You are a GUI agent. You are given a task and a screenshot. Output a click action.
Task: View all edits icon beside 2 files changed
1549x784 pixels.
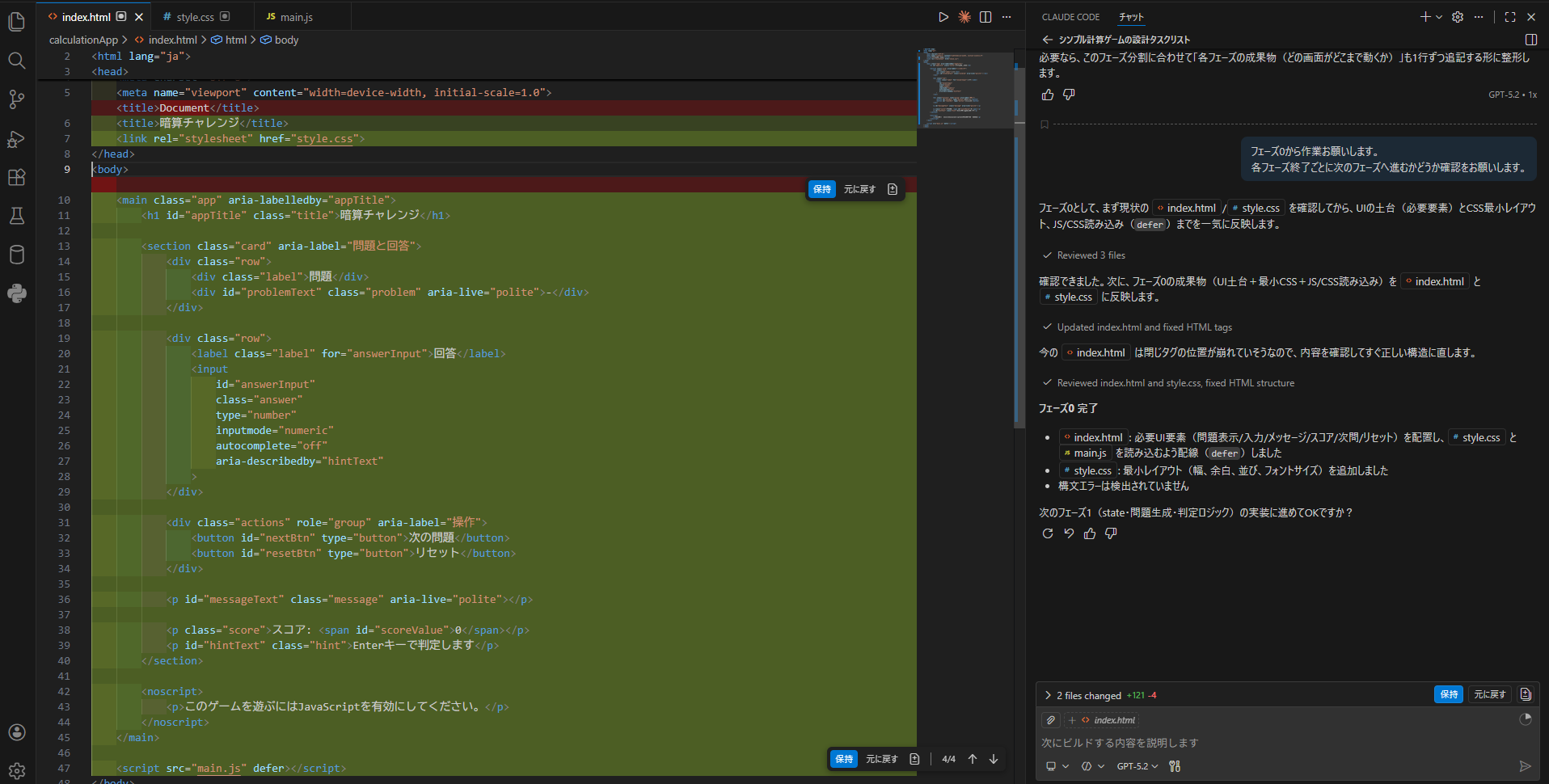click(1526, 694)
